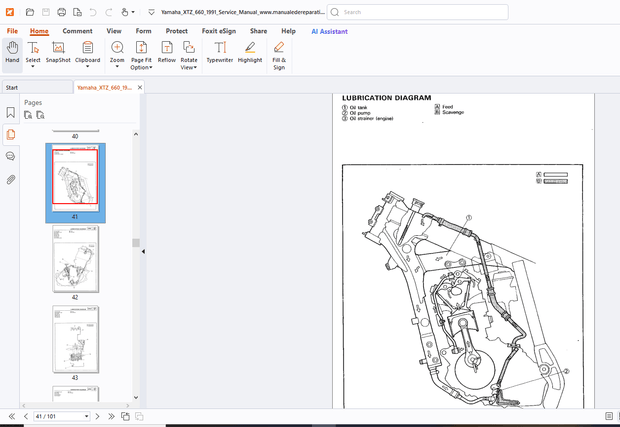Viewport: 620px width, 427px height.
Task: Switch to the Home ribbon tab
Action: tap(39, 31)
